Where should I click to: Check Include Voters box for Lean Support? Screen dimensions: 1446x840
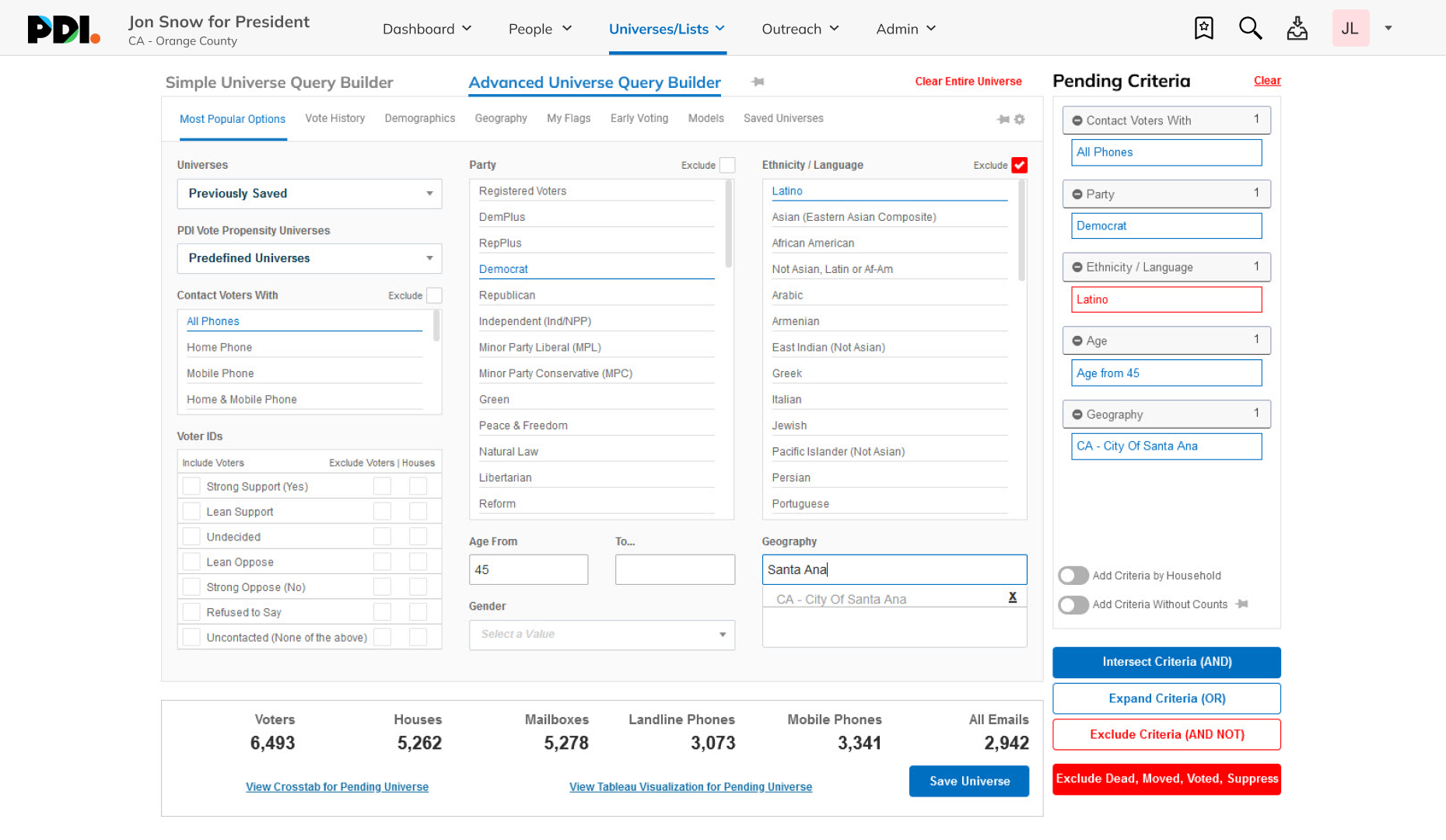(x=191, y=511)
